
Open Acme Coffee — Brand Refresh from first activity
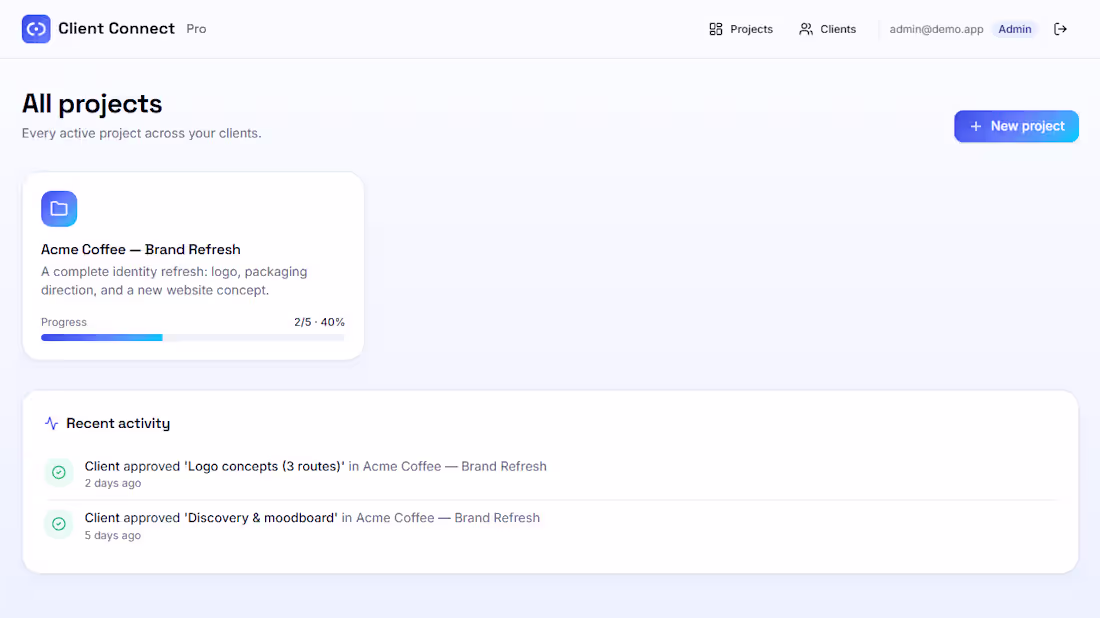tap(454, 466)
